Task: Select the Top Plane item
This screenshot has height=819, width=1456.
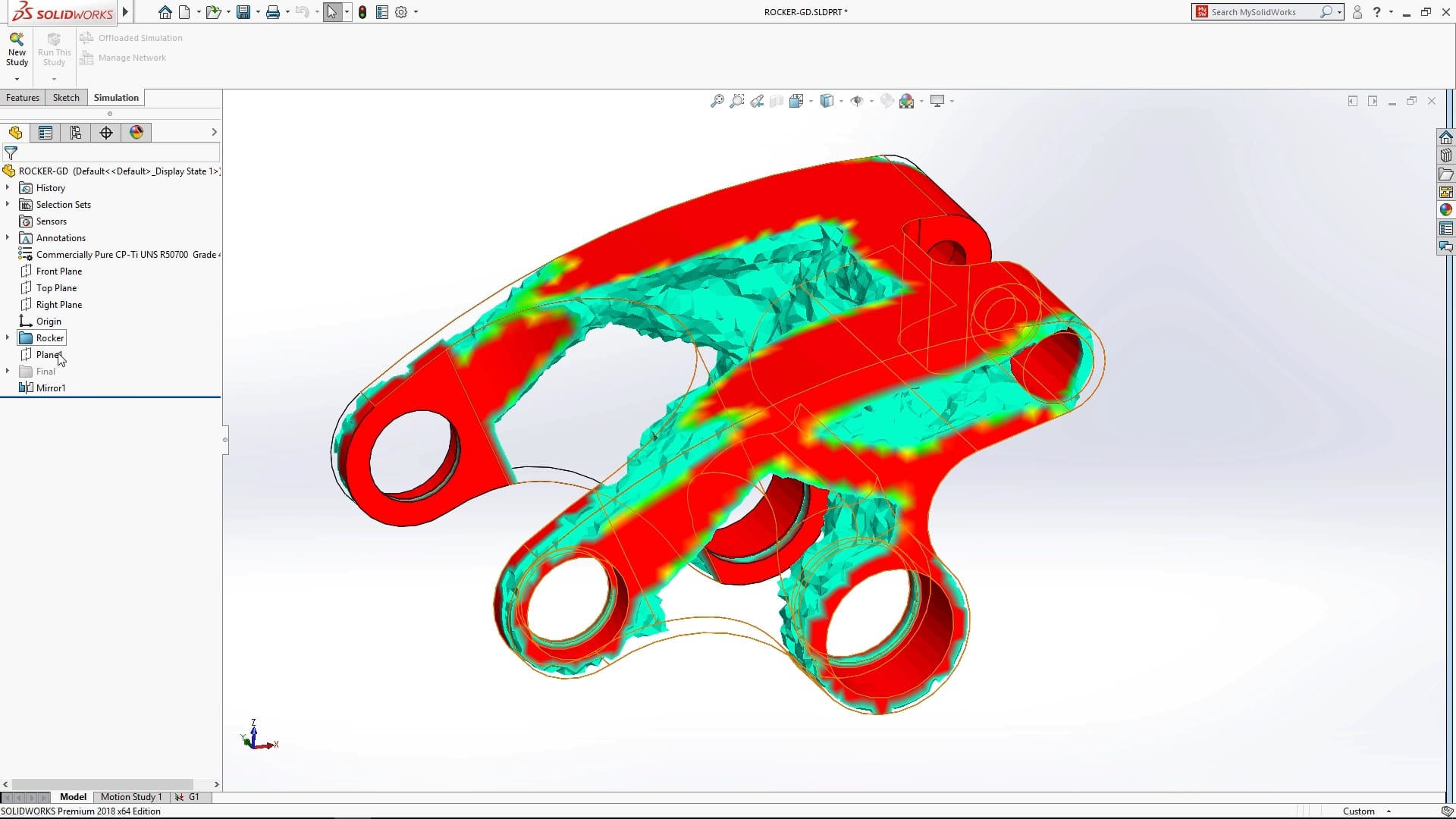Action: click(x=49, y=288)
